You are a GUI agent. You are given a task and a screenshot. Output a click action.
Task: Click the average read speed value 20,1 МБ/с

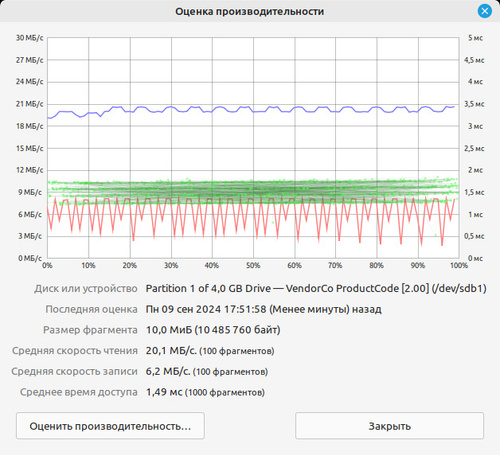click(x=171, y=351)
